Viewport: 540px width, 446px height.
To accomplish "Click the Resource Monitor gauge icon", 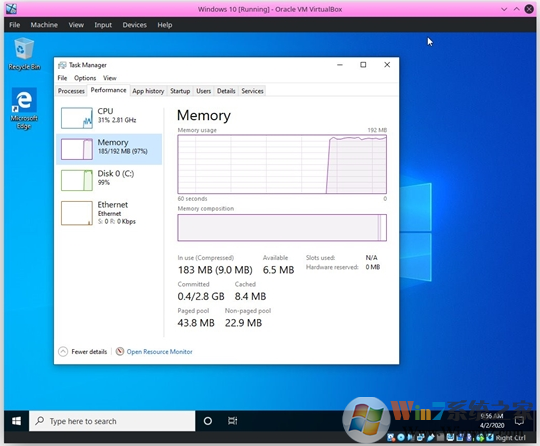I will 120,351.
